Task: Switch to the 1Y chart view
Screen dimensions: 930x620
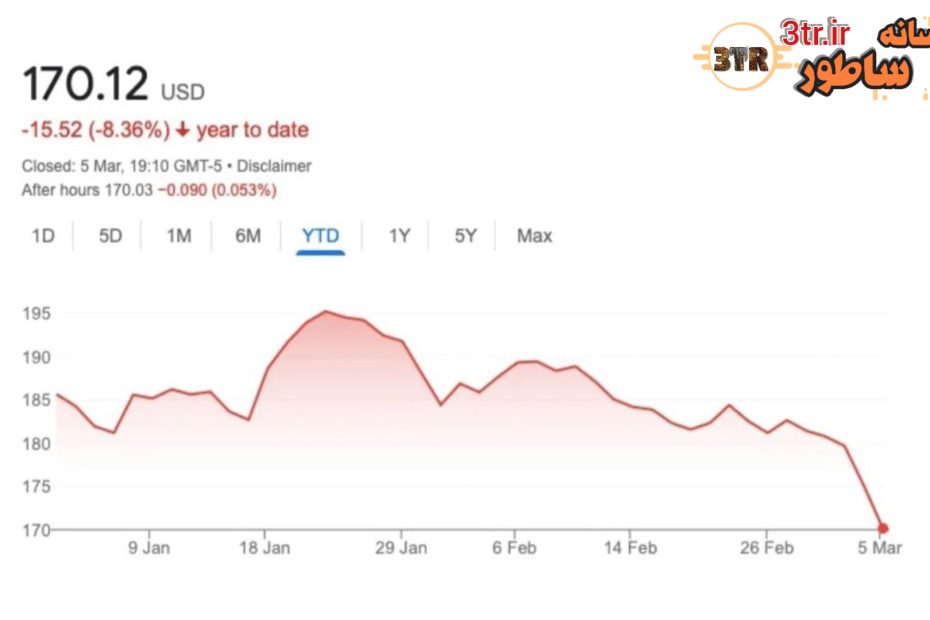Action: [396, 236]
